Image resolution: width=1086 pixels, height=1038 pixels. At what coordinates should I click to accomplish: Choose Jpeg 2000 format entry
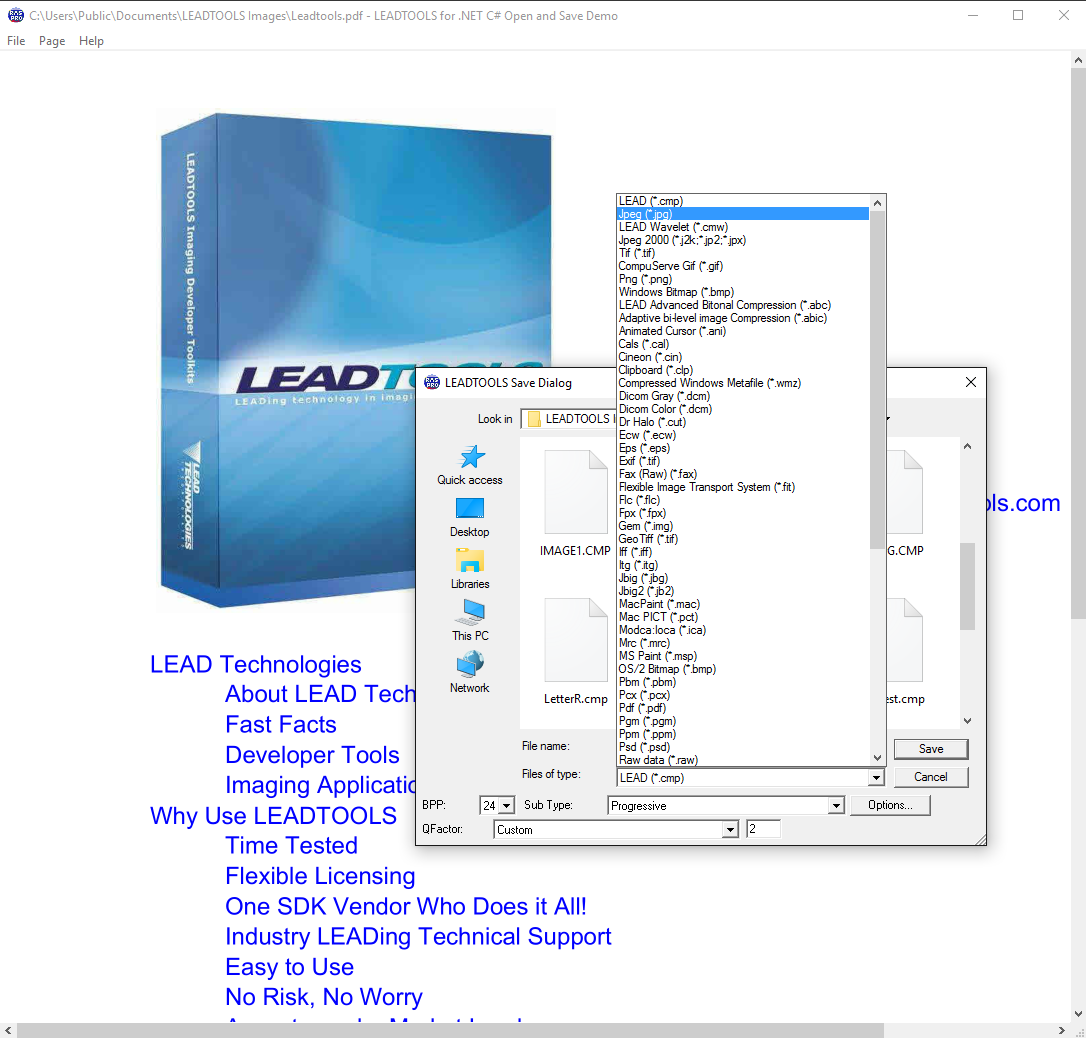(x=742, y=240)
